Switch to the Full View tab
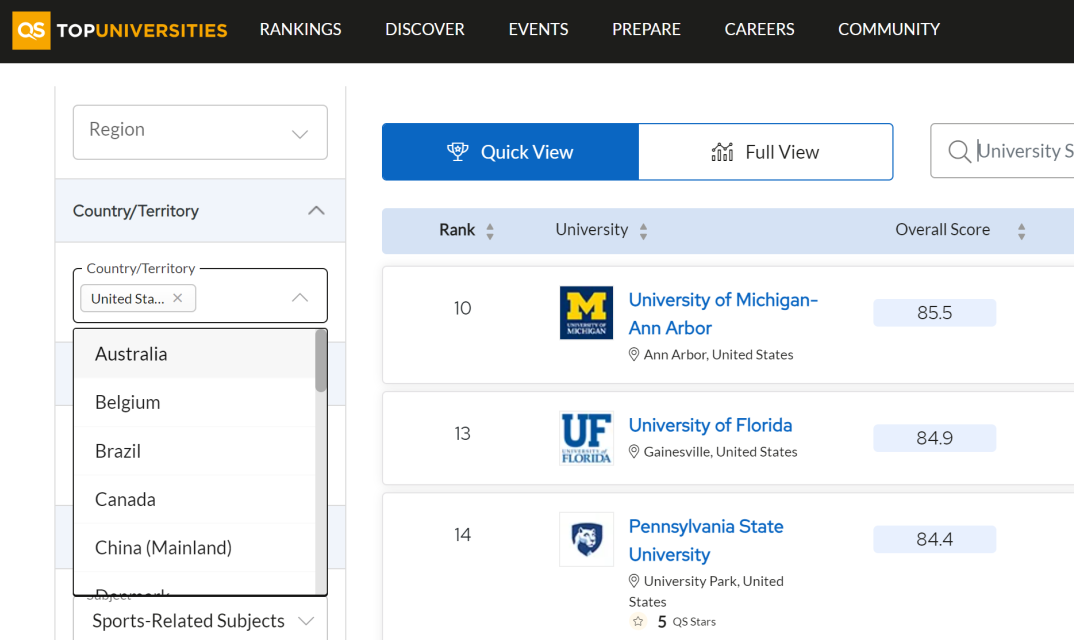 [766, 152]
